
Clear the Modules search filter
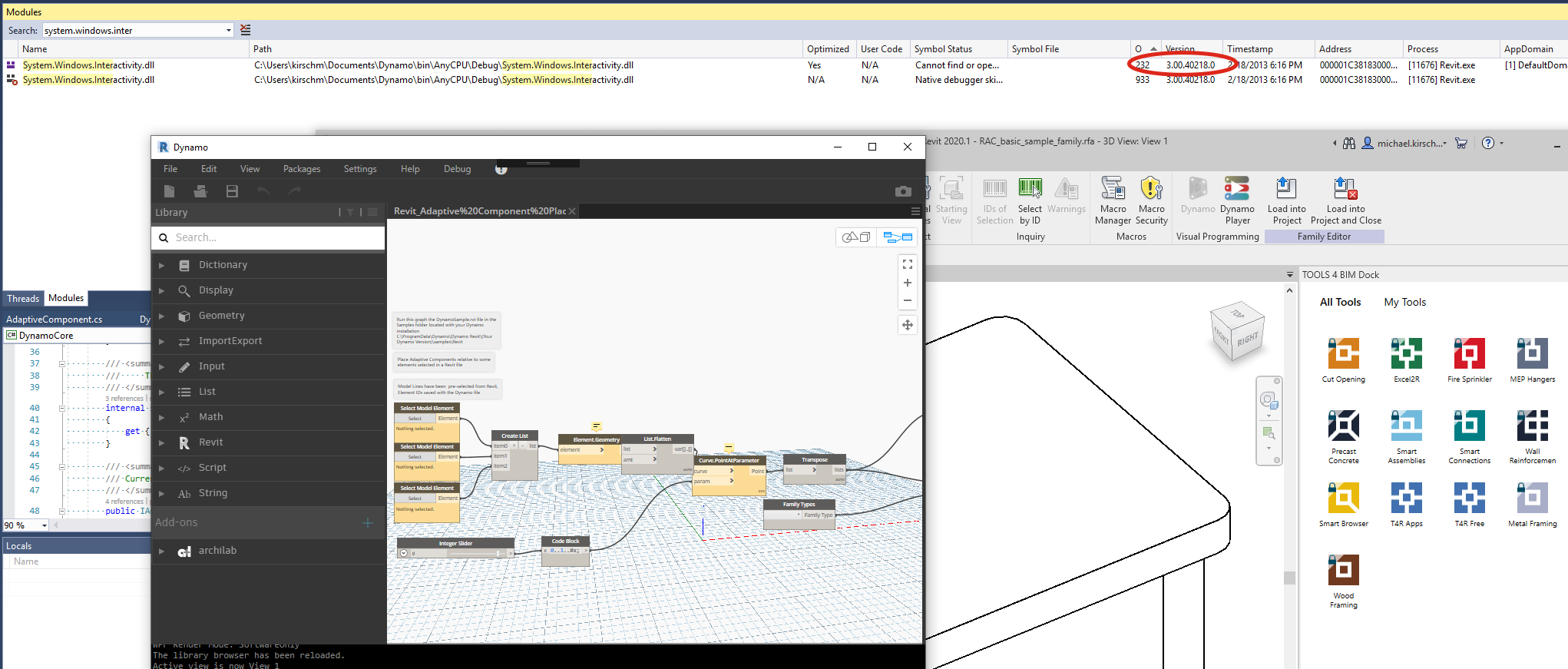tap(246, 30)
